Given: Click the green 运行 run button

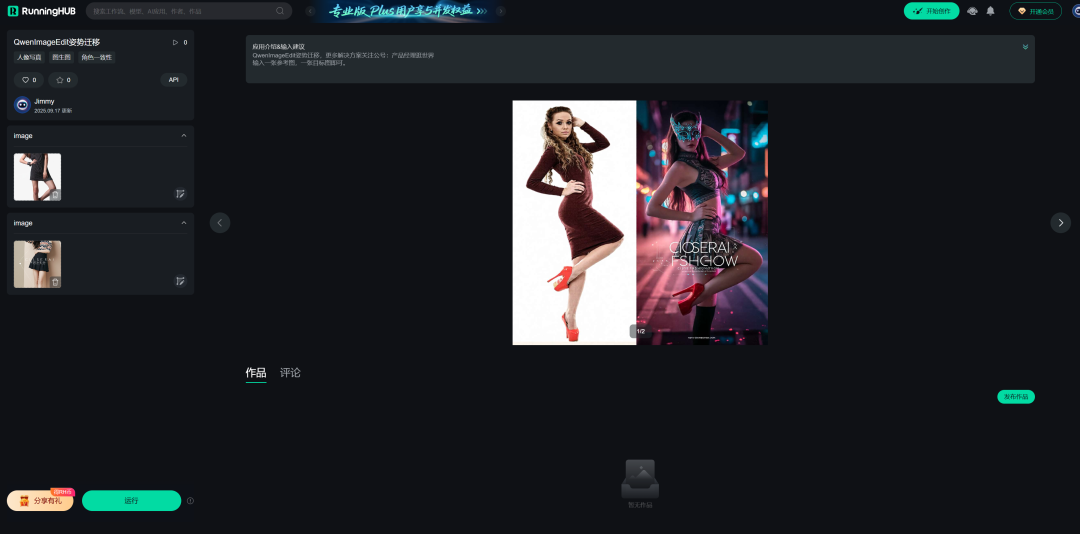Looking at the screenshot, I should point(132,500).
